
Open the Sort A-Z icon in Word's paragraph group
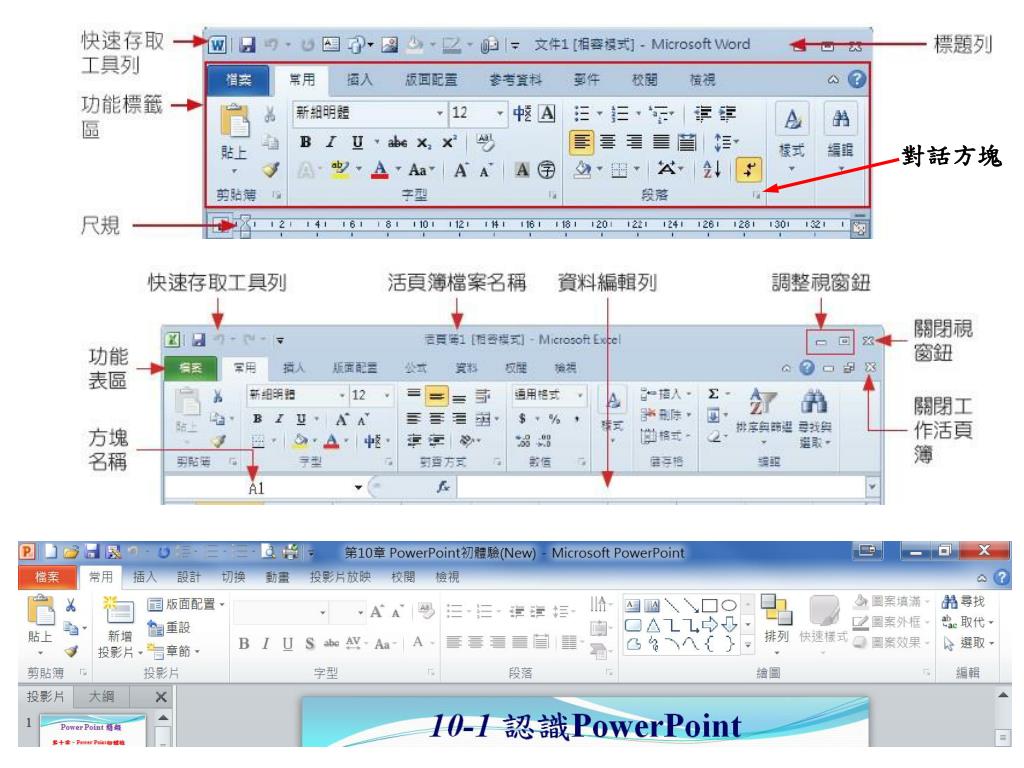pyautogui.click(x=712, y=170)
